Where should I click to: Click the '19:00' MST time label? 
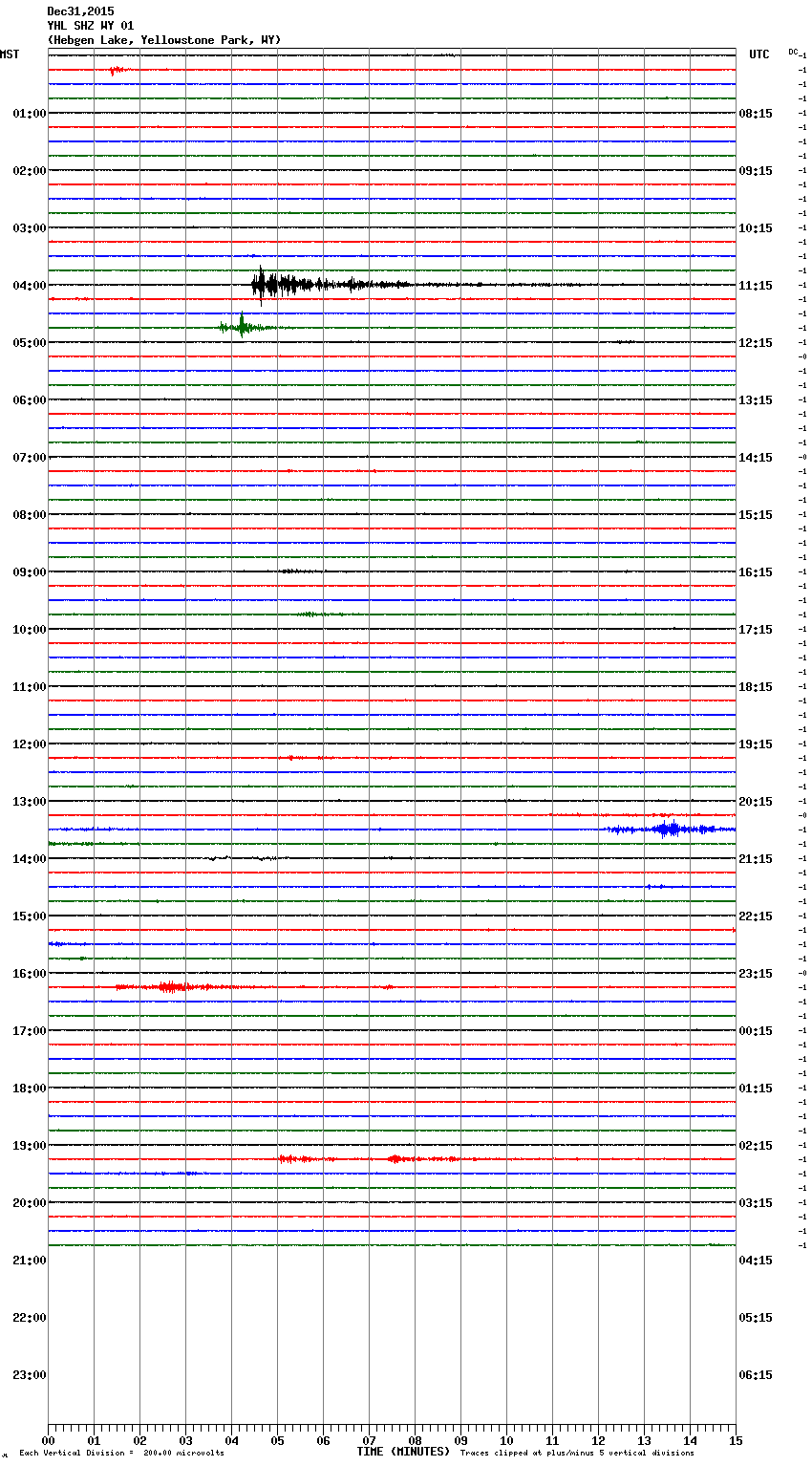click(30, 1146)
